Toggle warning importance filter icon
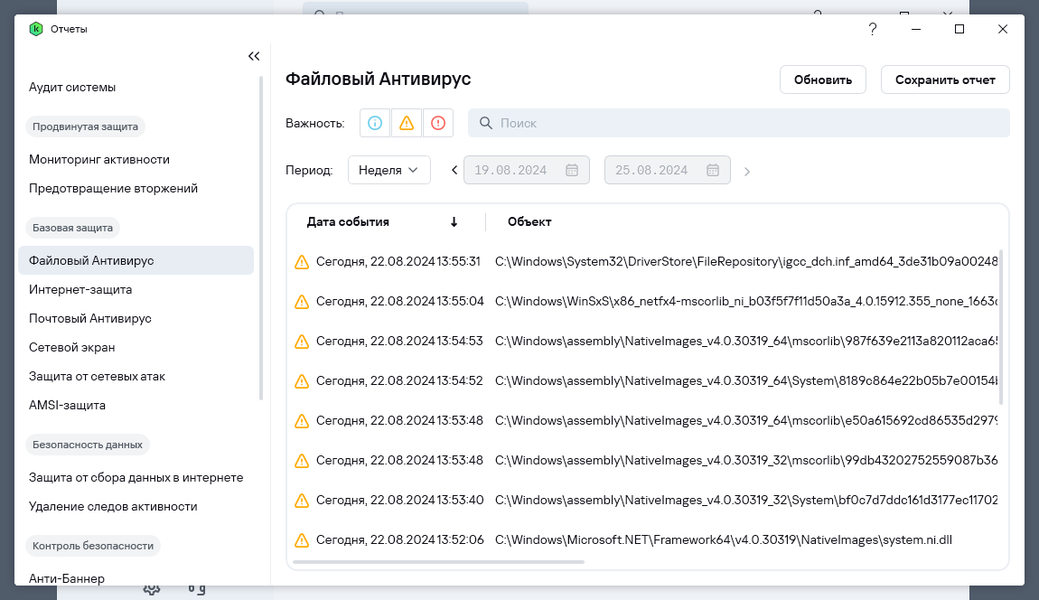The height and width of the screenshot is (600, 1039). [x=406, y=123]
